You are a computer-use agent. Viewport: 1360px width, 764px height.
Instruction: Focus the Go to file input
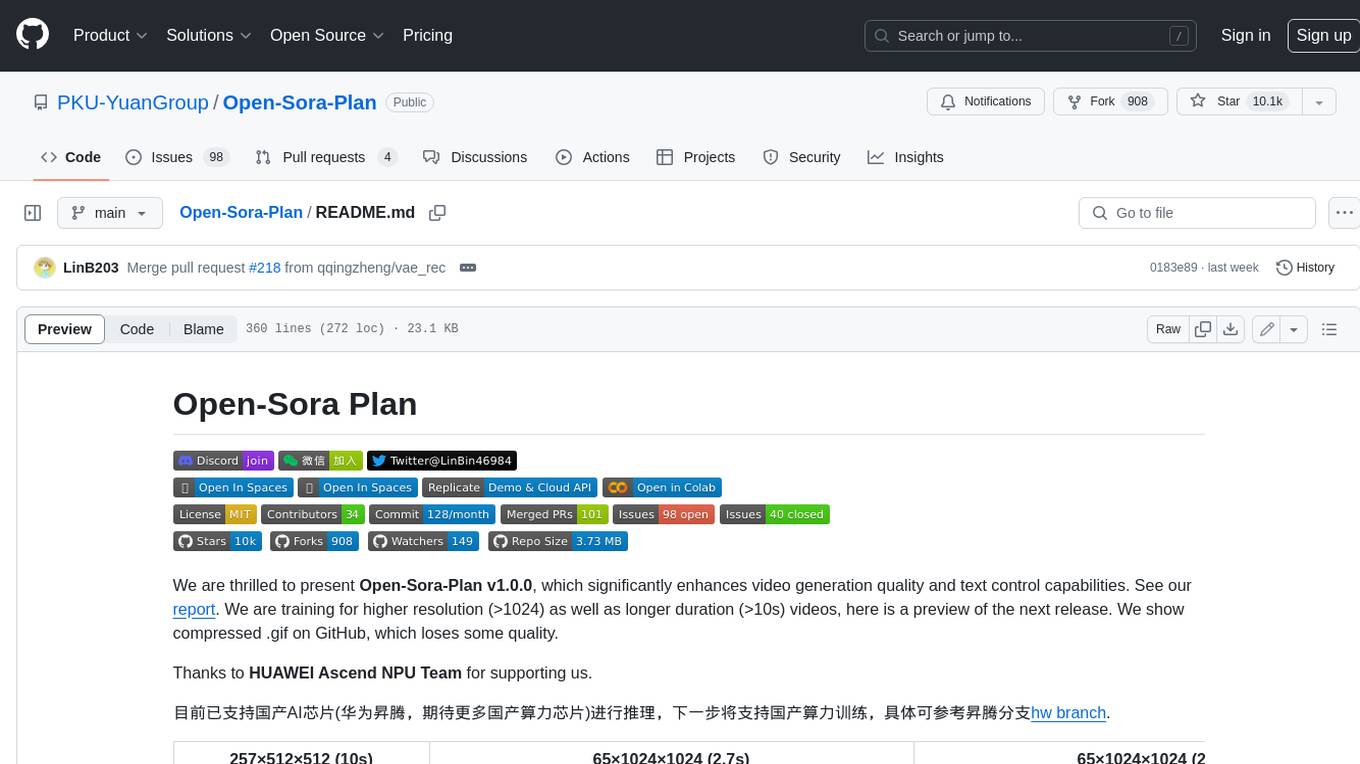pyautogui.click(x=1197, y=213)
